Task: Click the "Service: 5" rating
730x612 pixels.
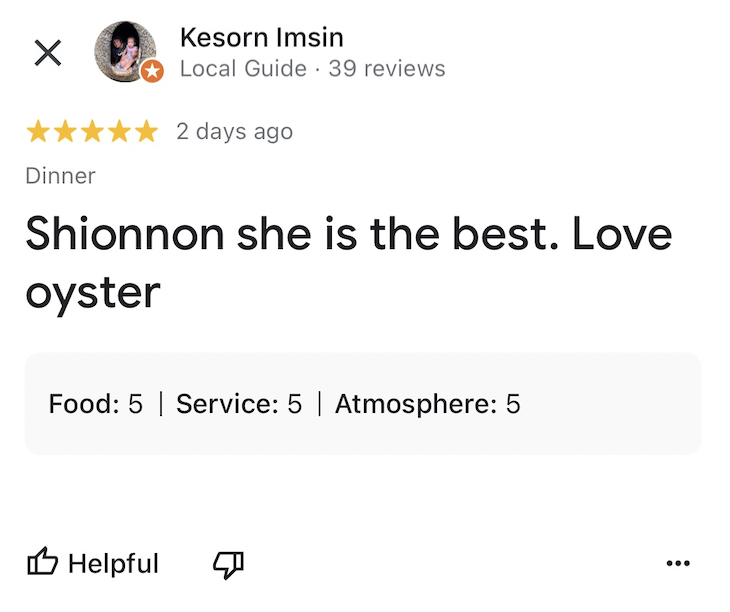Action: tap(239, 404)
